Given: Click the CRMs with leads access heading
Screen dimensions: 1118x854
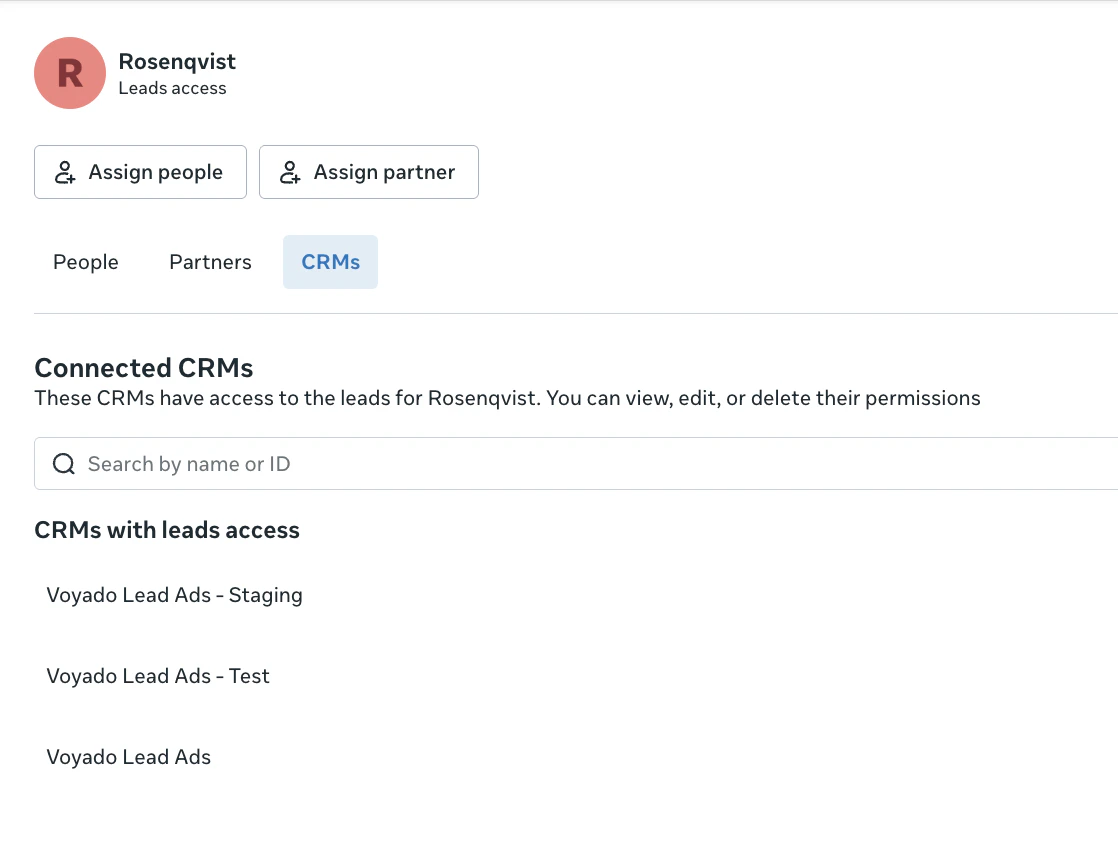Looking at the screenshot, I should pos(167,530).
